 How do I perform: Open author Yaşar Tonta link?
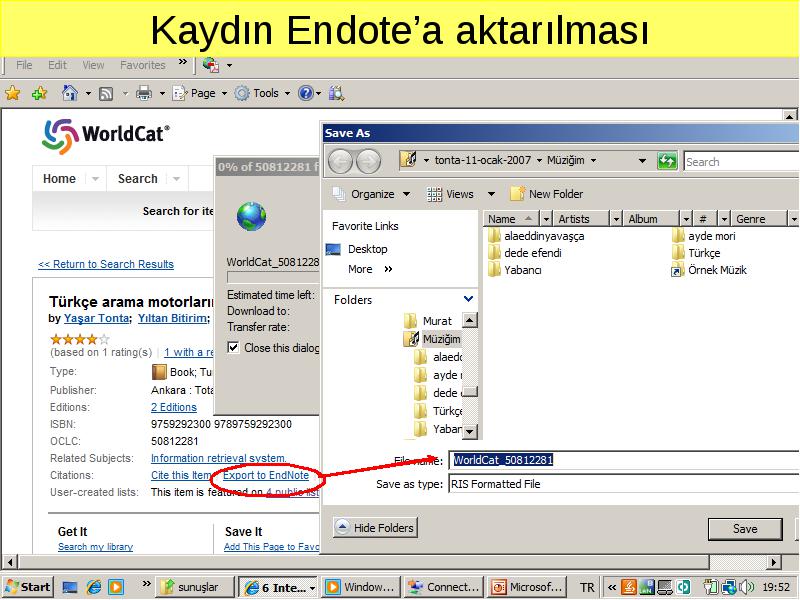click(96, 318)
